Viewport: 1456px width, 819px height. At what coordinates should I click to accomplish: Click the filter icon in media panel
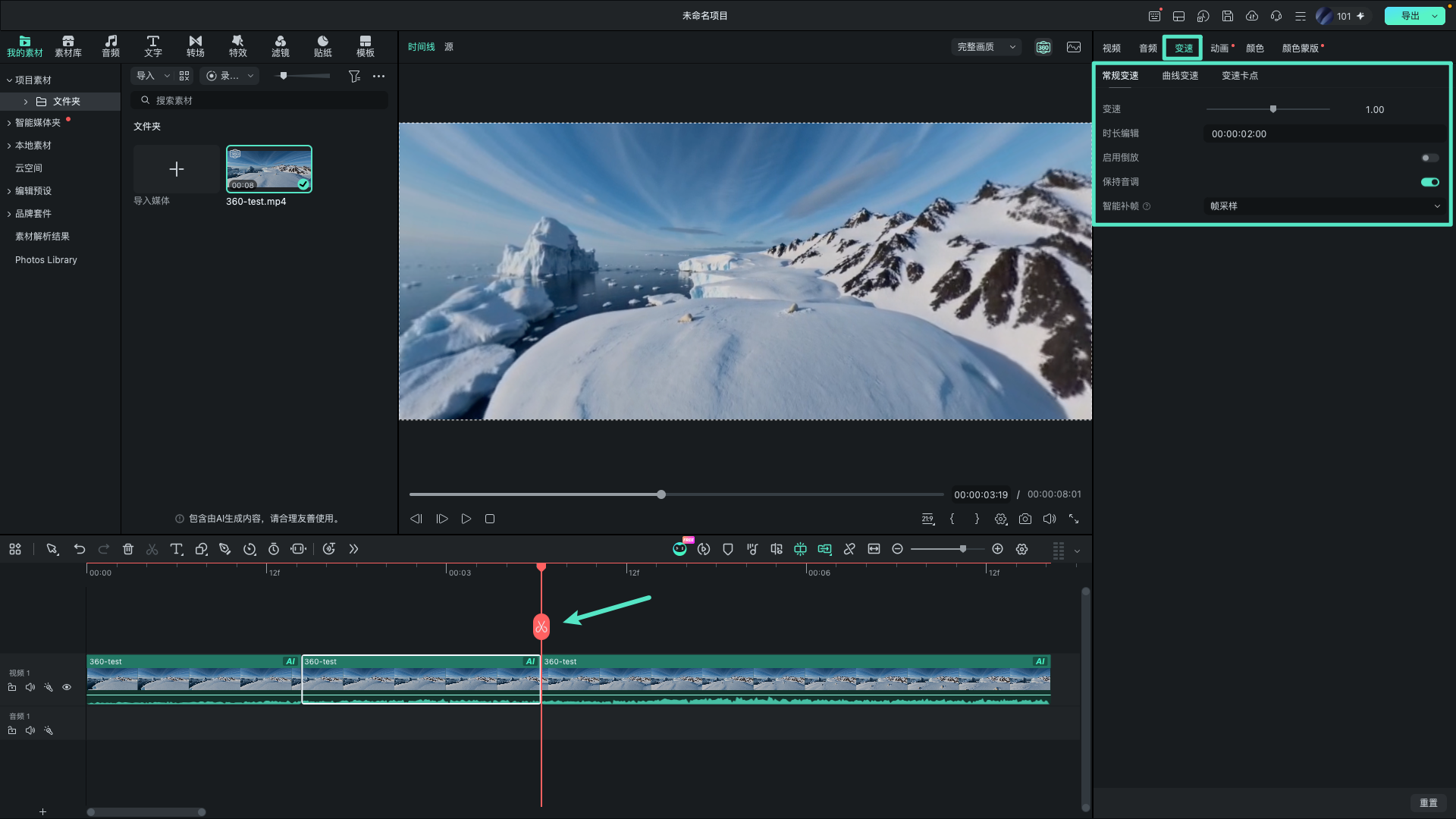(354, 76)
